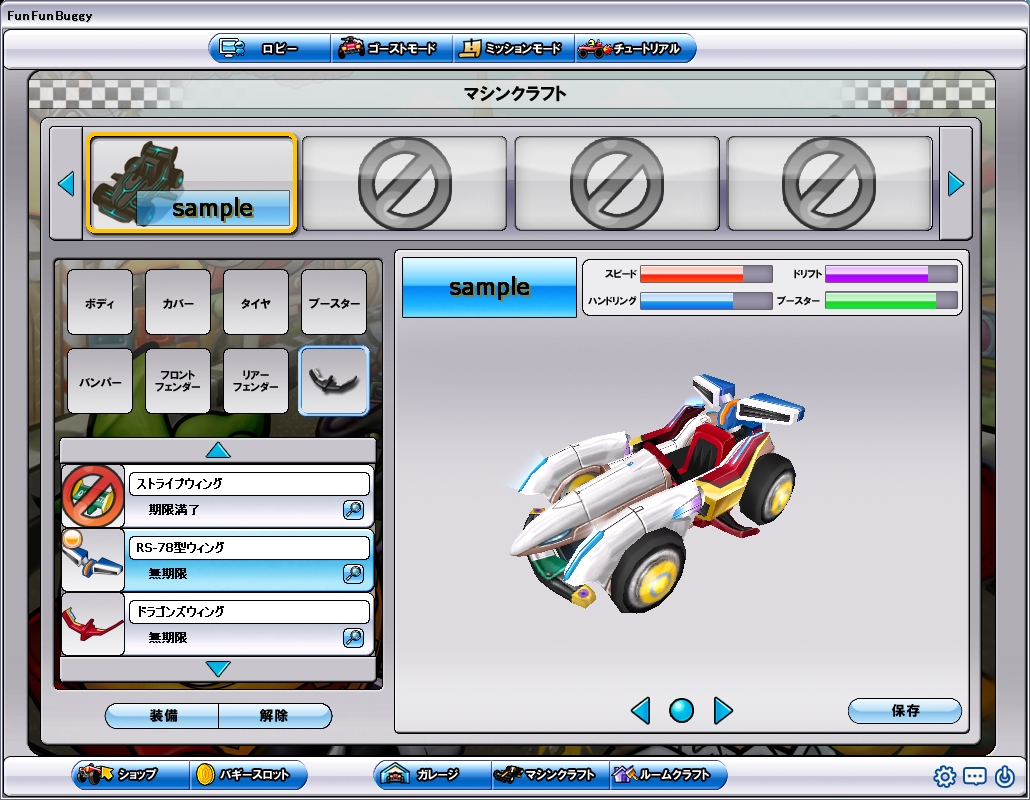
Task: Click the スピード speed stat bar
Action: pyautogui.click(x=706, y=274)
